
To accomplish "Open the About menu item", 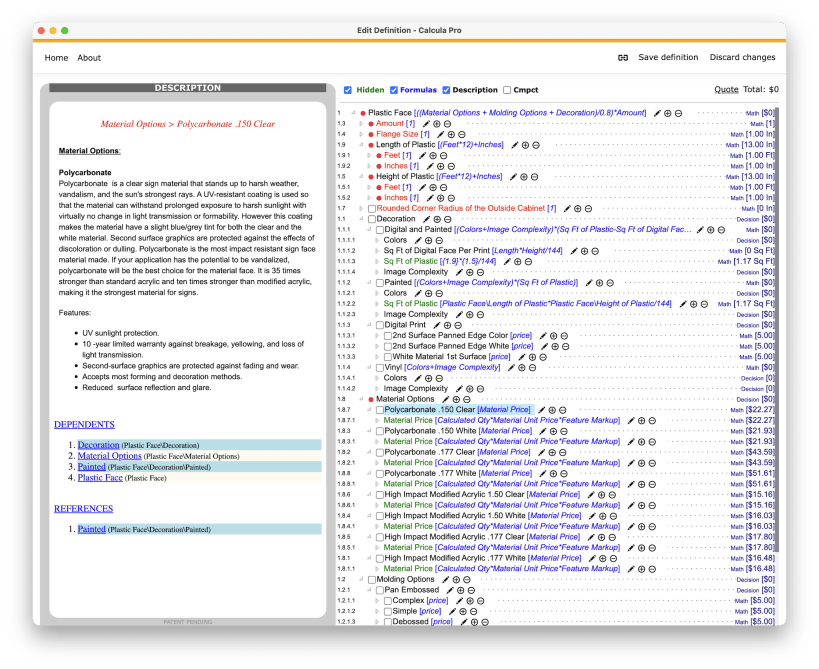I will (x=89, y=58).
